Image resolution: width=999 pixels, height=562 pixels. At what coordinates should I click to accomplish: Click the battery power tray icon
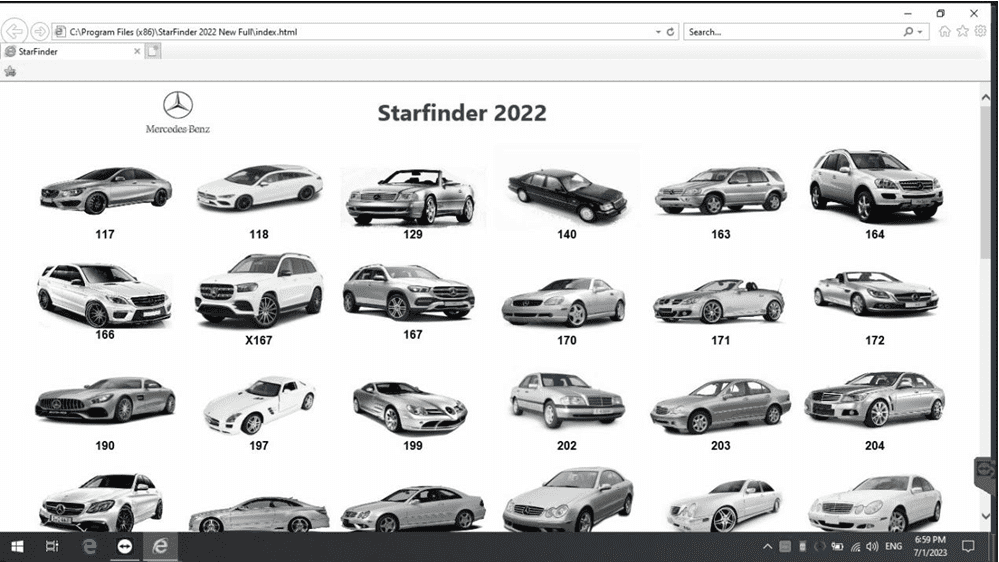coord(837,546)
